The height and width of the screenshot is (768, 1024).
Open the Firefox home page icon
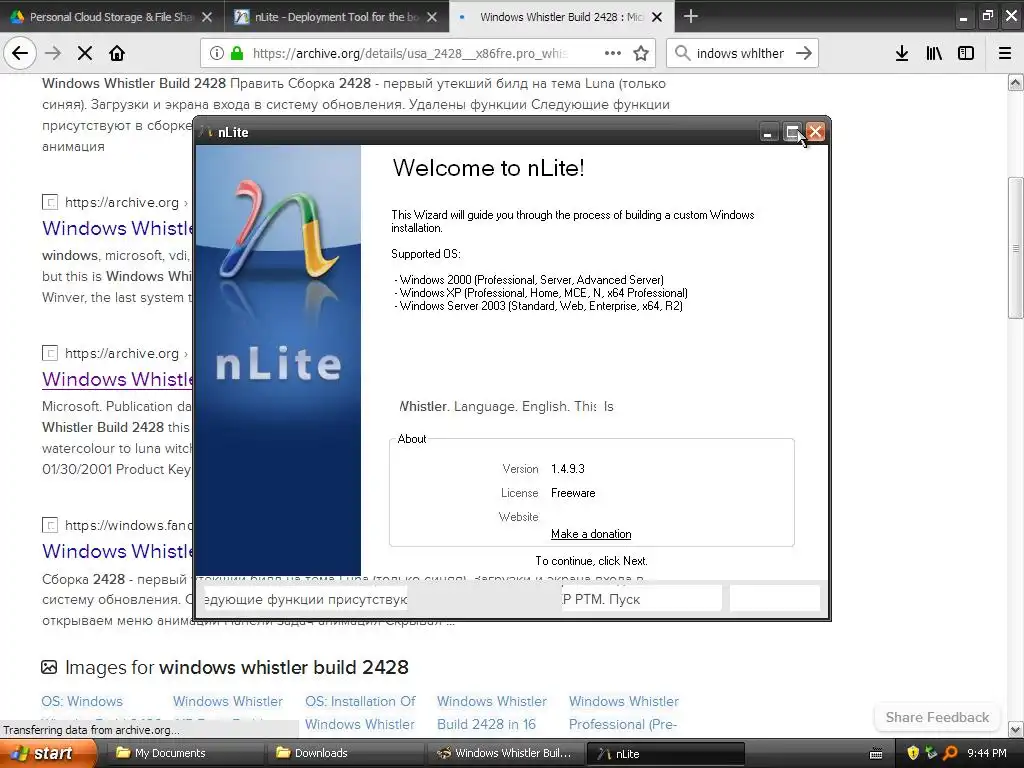[x=117, y=53]
